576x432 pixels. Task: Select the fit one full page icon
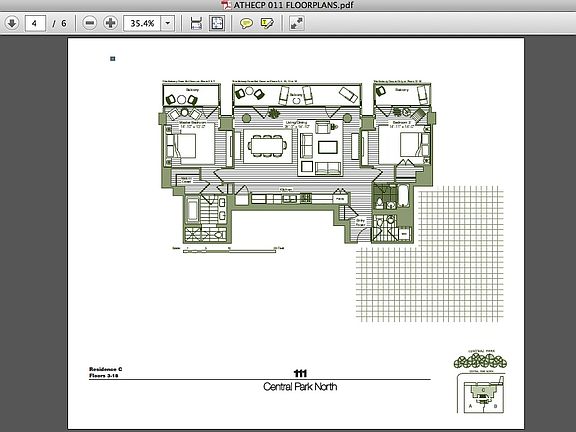[x=216, y=23]
